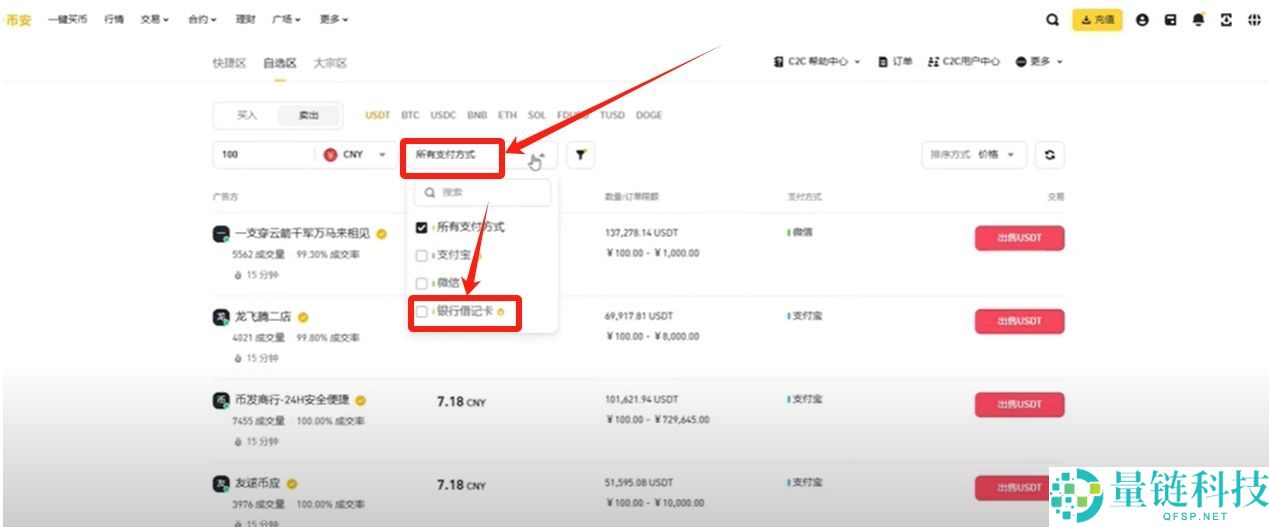Expand the top bar 更多 menu beside 广场
The width and height of the screenshot is (1269, 527).
(335, 19)
